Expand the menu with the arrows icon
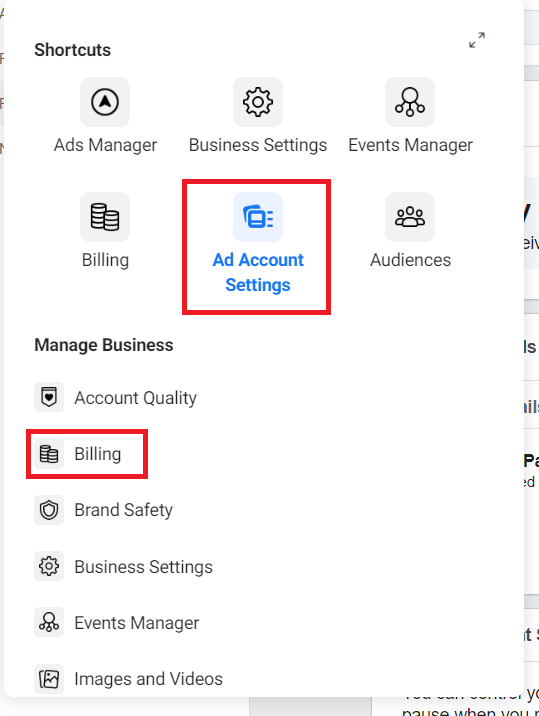The width and height of the screenshot is (539, 716). [477, 40]
